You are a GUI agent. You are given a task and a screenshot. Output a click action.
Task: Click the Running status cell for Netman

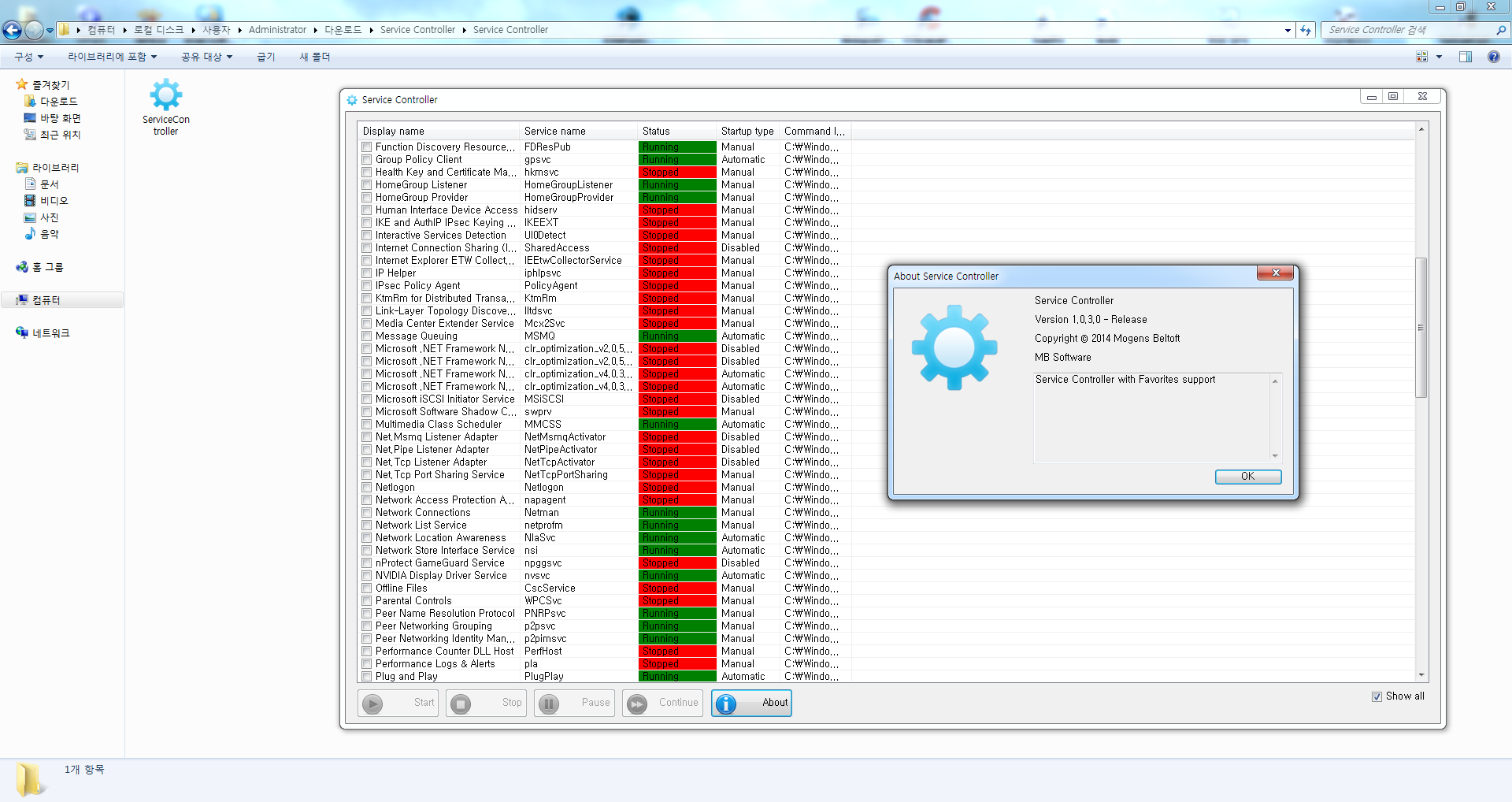(x=677, y=513)
